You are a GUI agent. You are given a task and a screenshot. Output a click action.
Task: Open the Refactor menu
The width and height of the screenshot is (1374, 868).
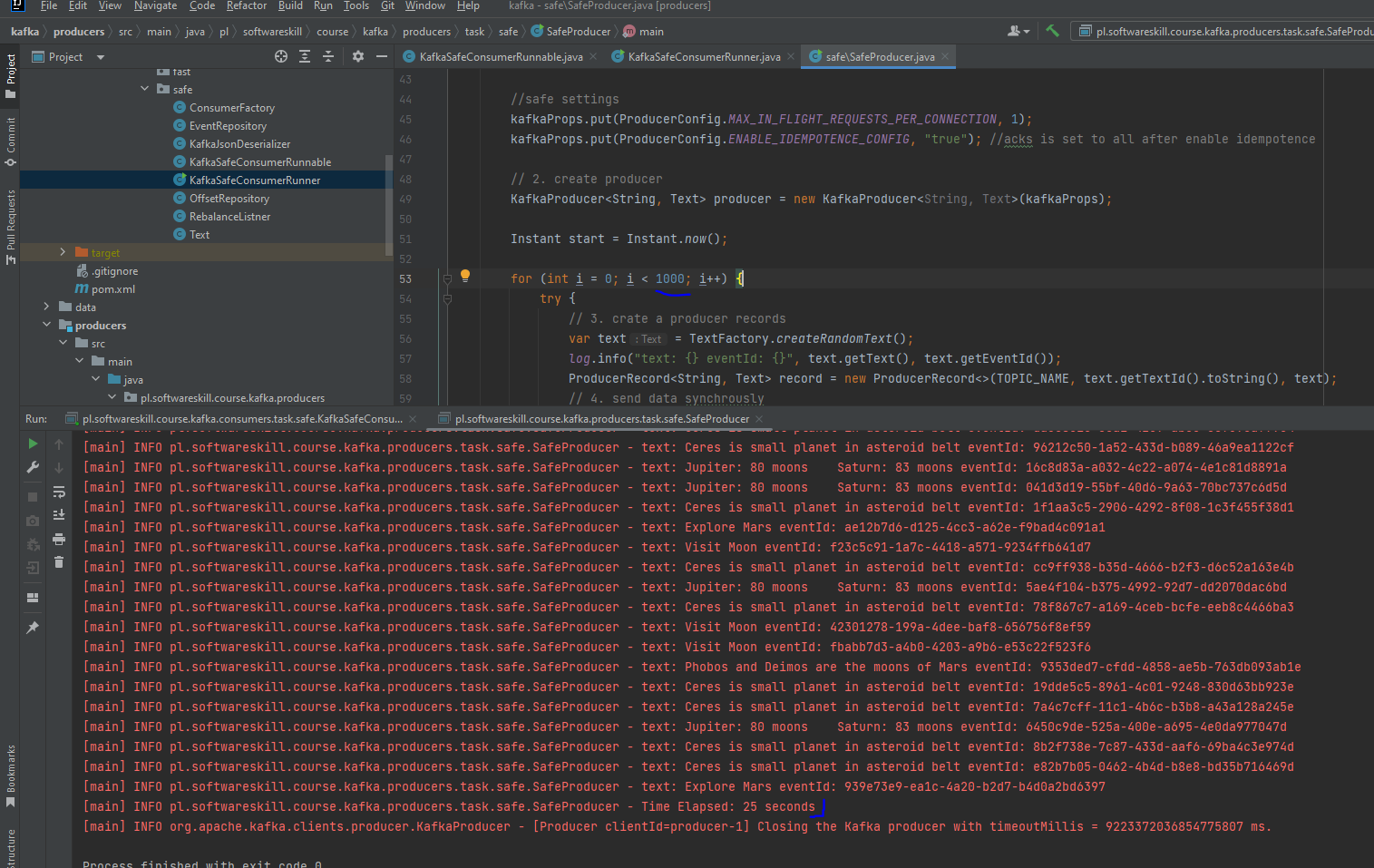click(247, 5)
